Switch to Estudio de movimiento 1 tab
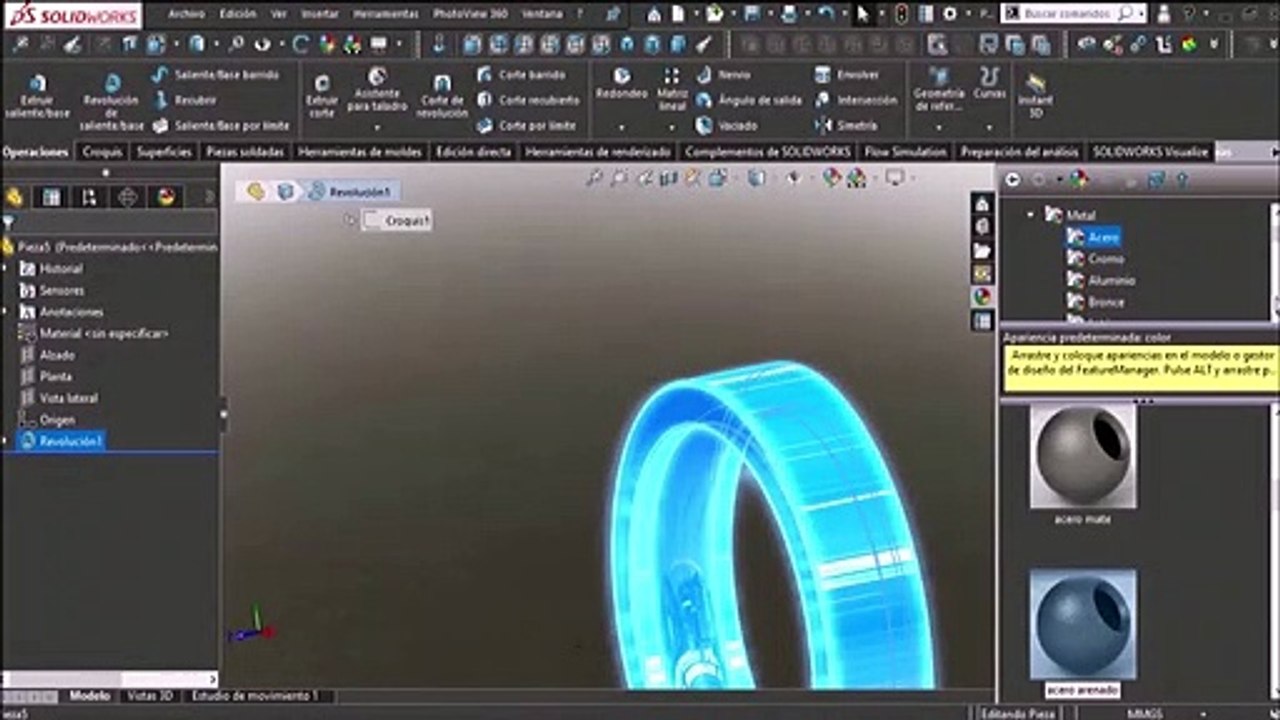 click(256, 696)
